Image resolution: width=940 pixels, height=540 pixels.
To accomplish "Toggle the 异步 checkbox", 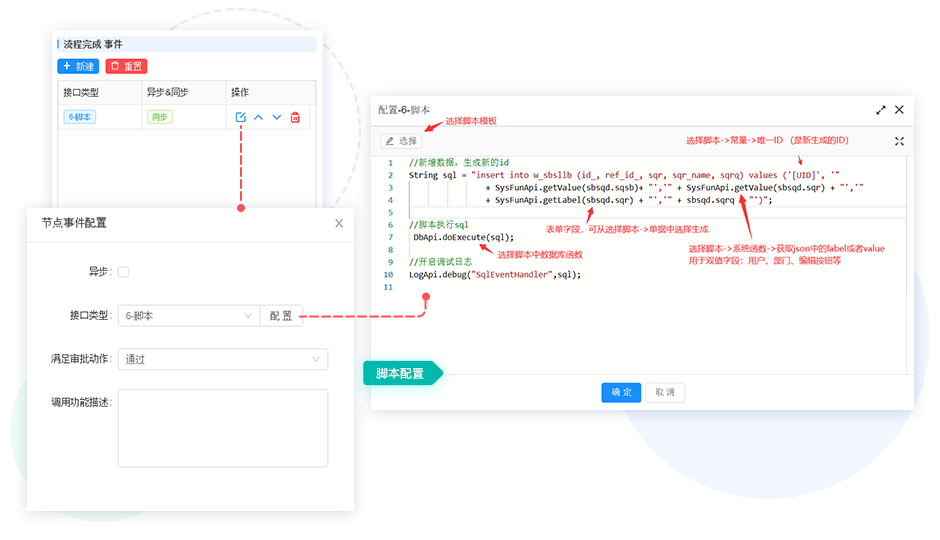I will (123, 272).
